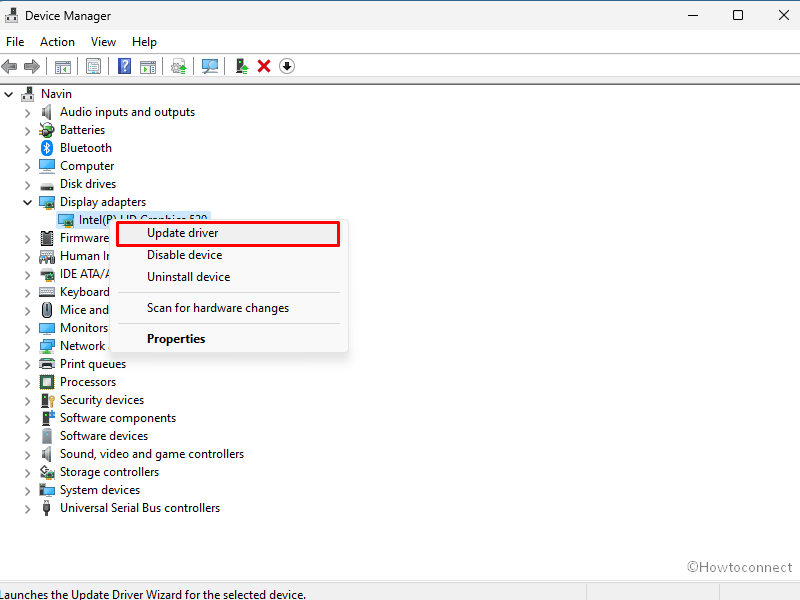Click the red X Uninstall device icon
The height and width of the screenshot is (600, 800).
[264, 66]
